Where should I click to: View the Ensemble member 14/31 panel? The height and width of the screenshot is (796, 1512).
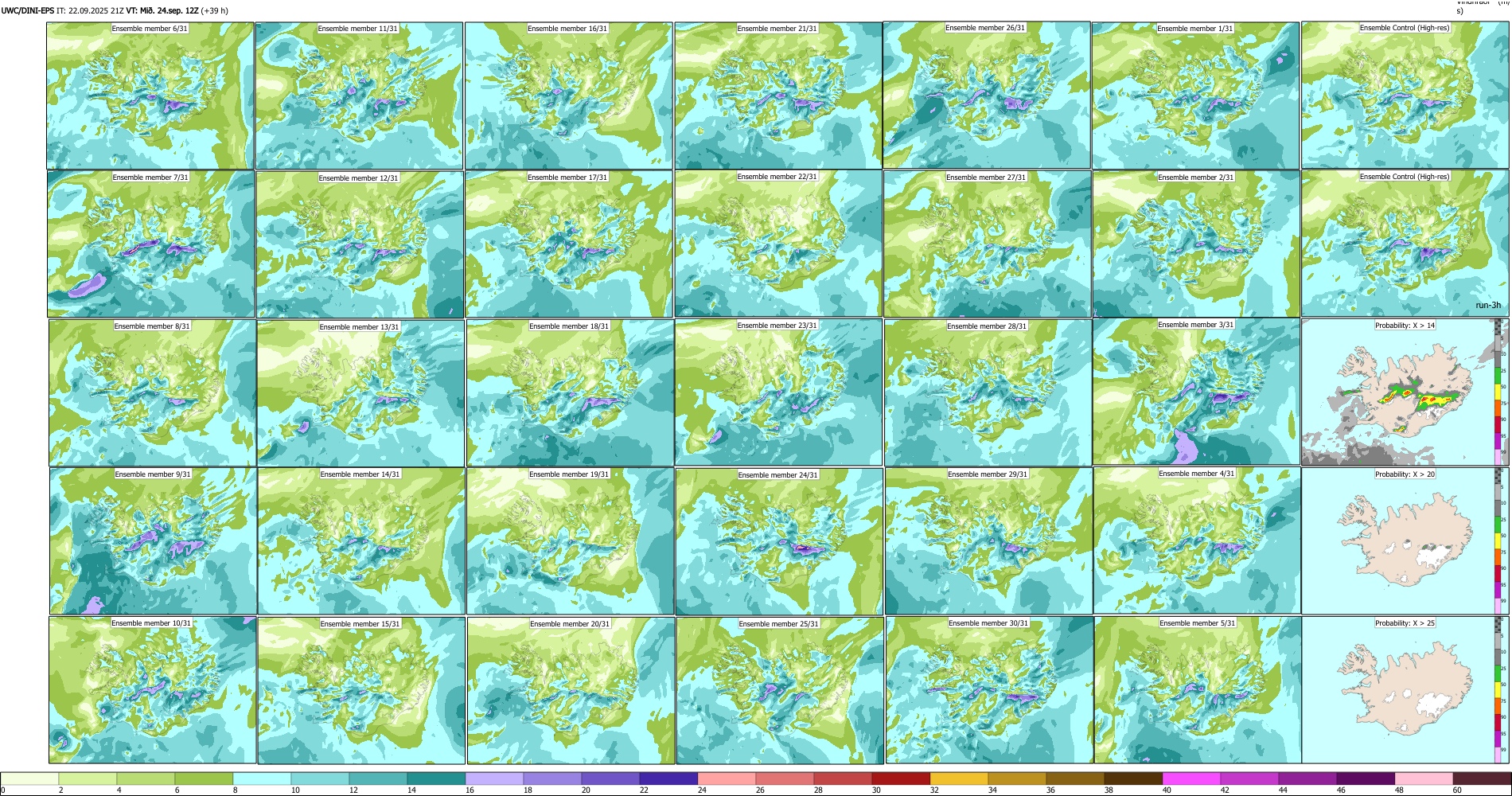tap(361, 541)
